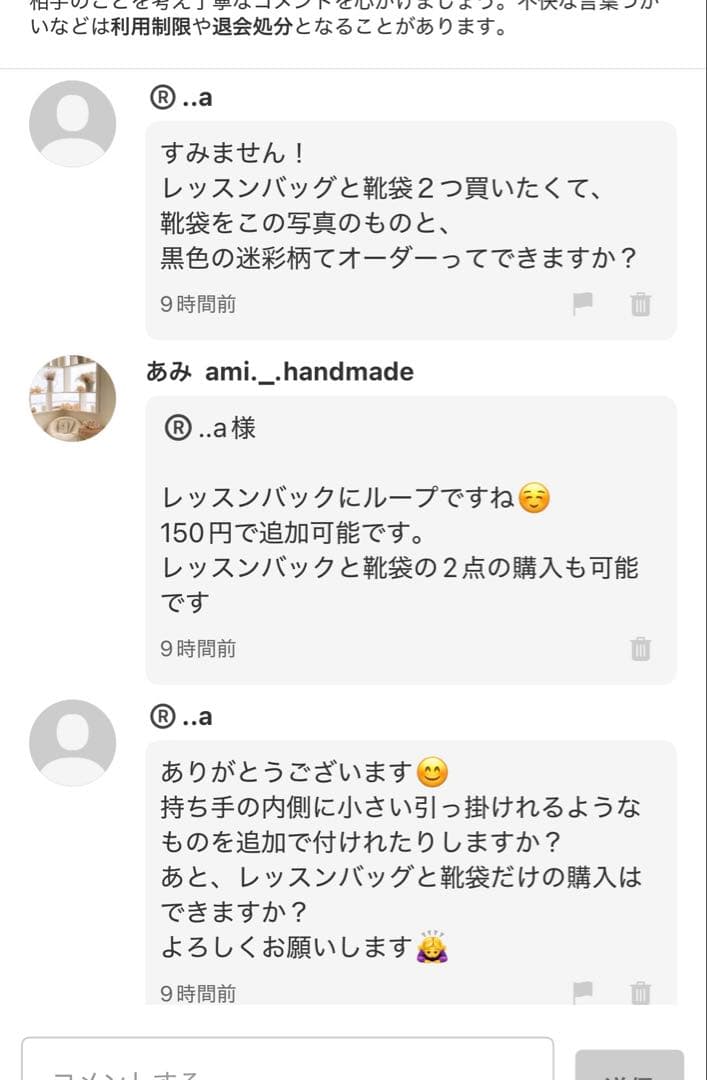Flag the last comment from Ⓡ..a
Screen dimensions: 707x1080
coord(585,992)
